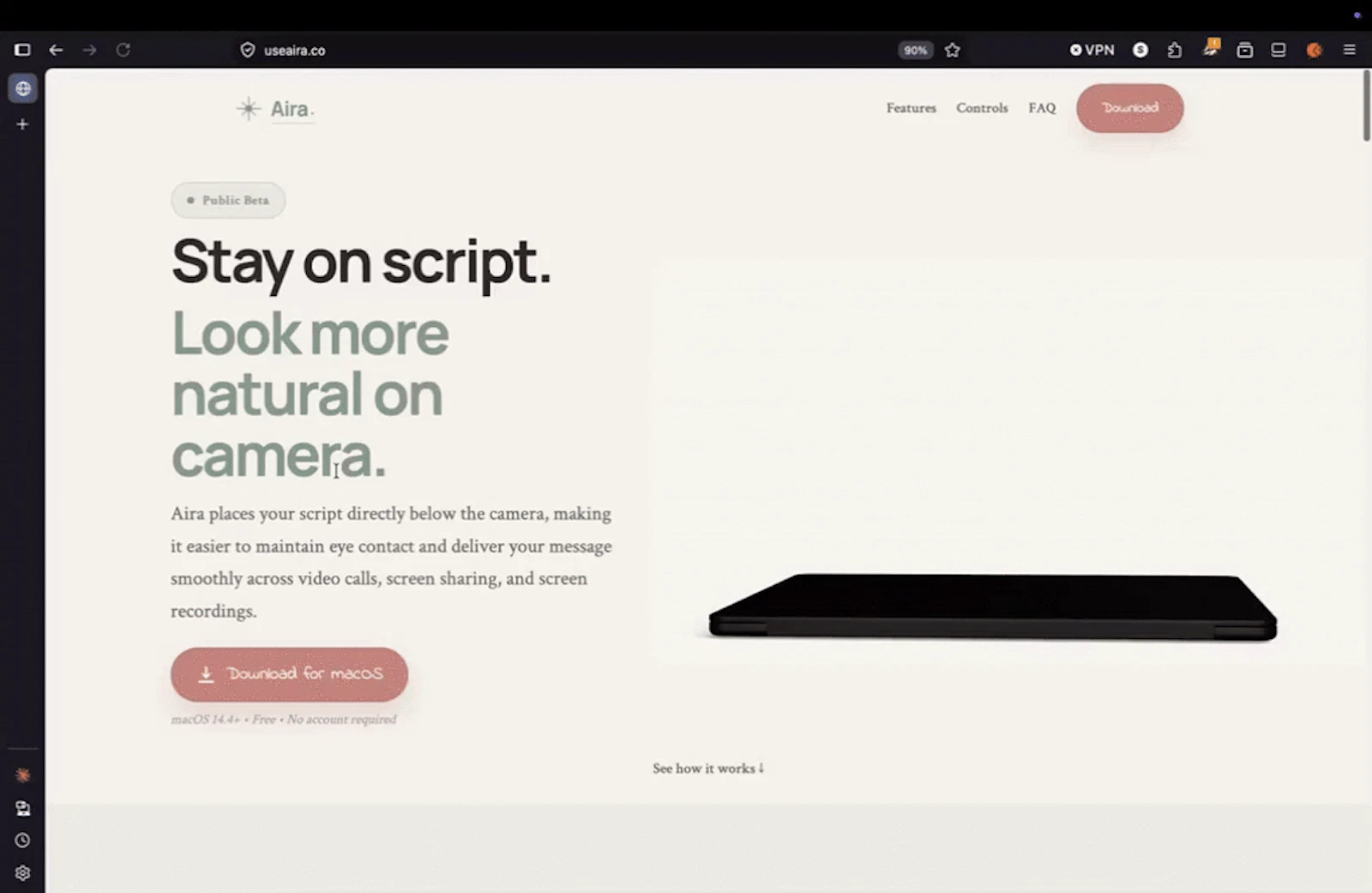Click the tablet-shaped toolbar icon
The height and width of the screenshot is (893, 1372).
click(x=1279, y=50)
